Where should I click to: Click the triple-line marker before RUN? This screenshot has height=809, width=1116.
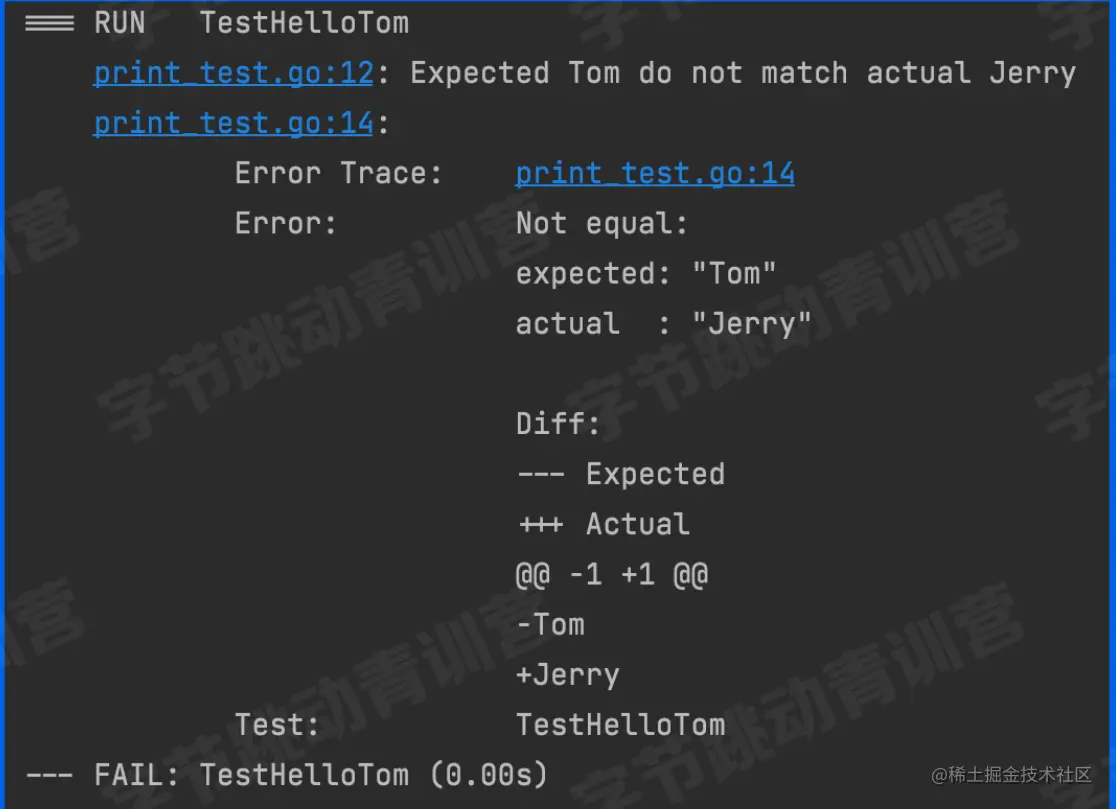tap(49, 23)
